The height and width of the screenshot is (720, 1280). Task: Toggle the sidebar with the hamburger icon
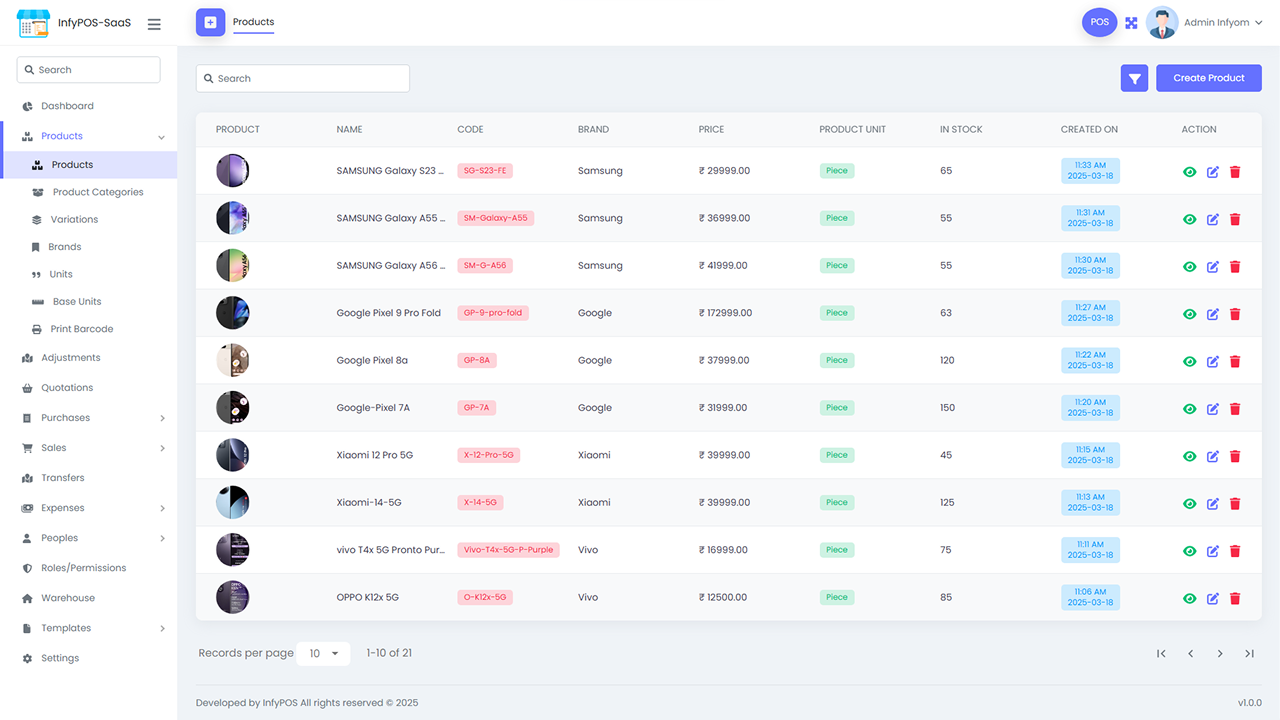click(x=154, y=23)
